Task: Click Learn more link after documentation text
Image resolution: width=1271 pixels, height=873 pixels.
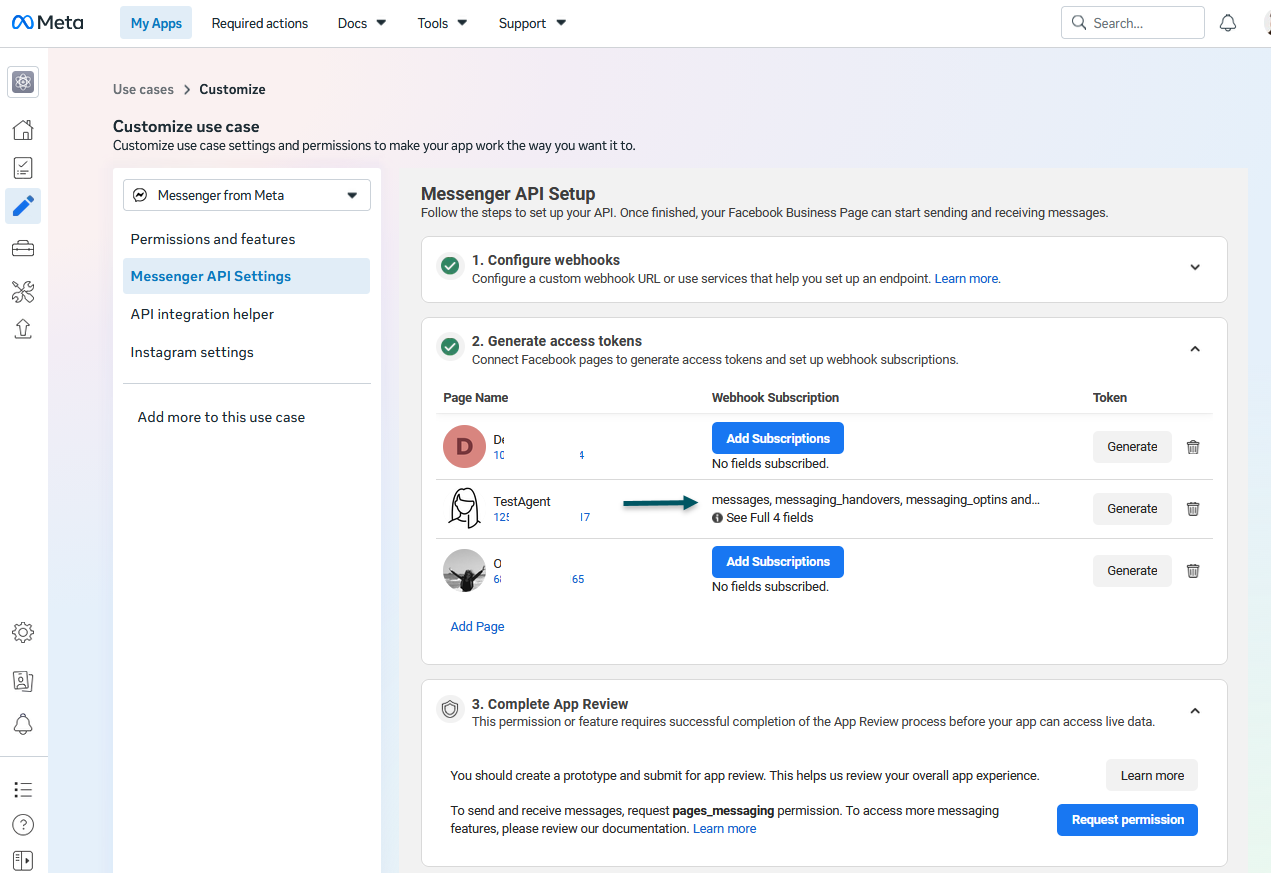Action: (724, 829)
